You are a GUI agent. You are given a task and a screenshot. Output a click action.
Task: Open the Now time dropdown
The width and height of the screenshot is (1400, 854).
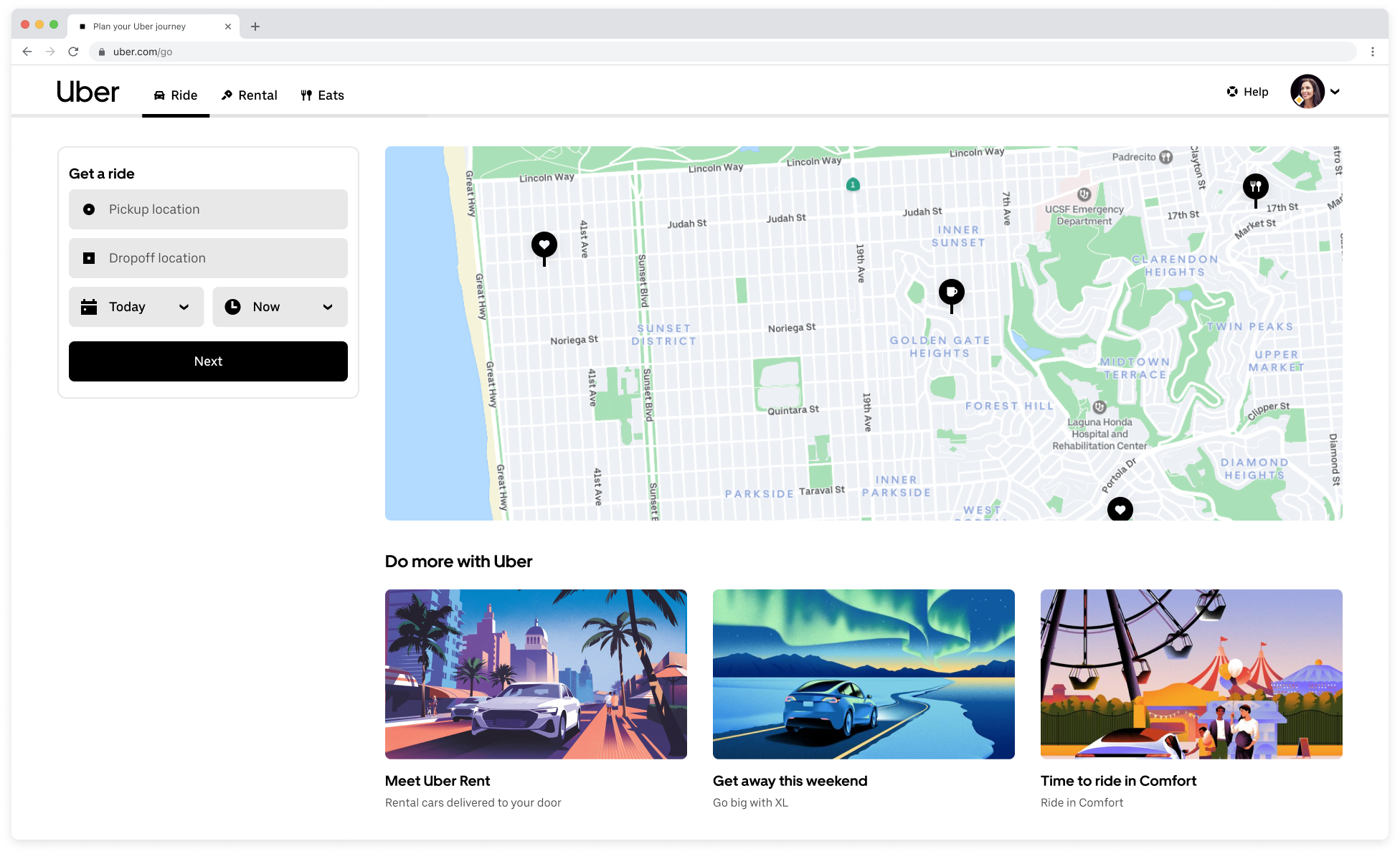click(280, 307)
